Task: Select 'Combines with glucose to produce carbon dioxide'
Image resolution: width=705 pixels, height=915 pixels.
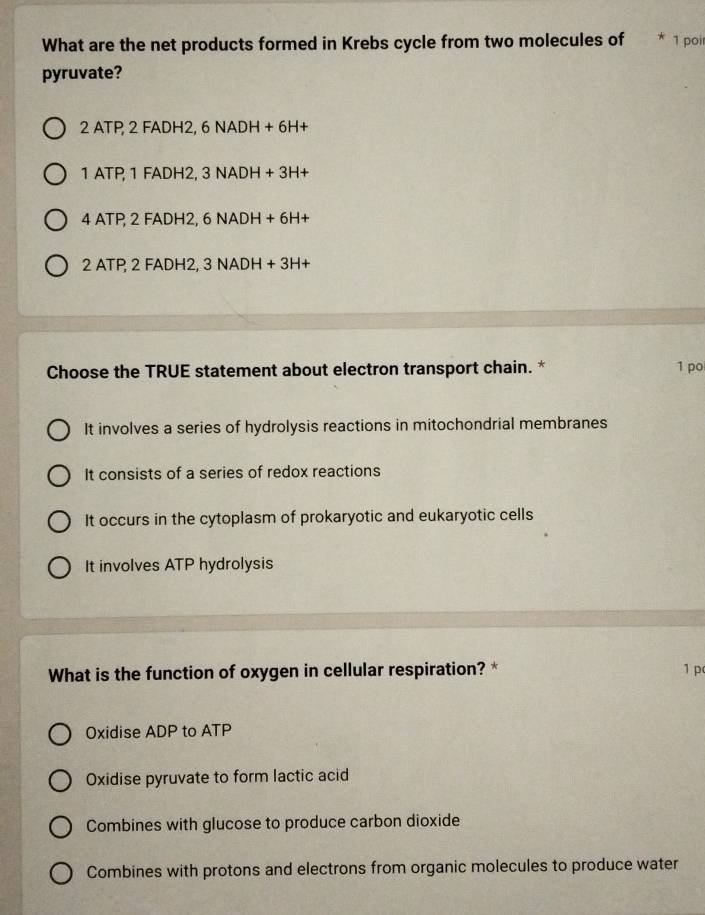Action: 60,827
